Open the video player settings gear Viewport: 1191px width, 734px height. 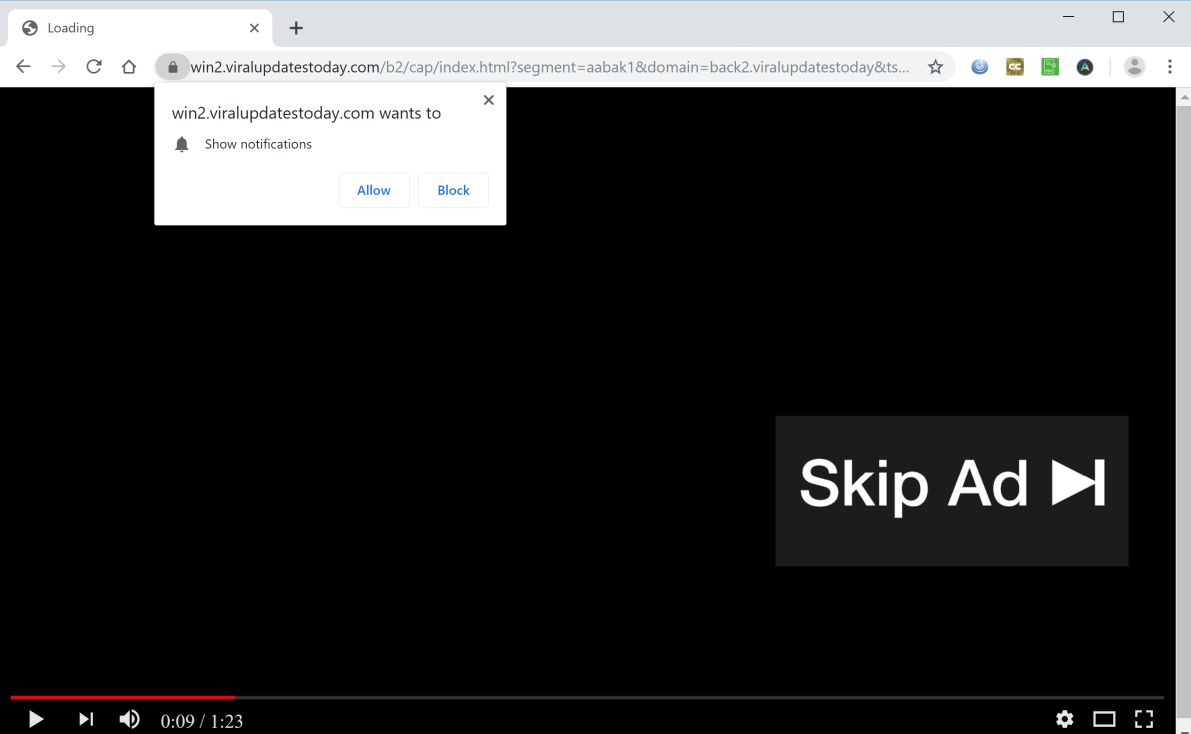coord(1064,719)
